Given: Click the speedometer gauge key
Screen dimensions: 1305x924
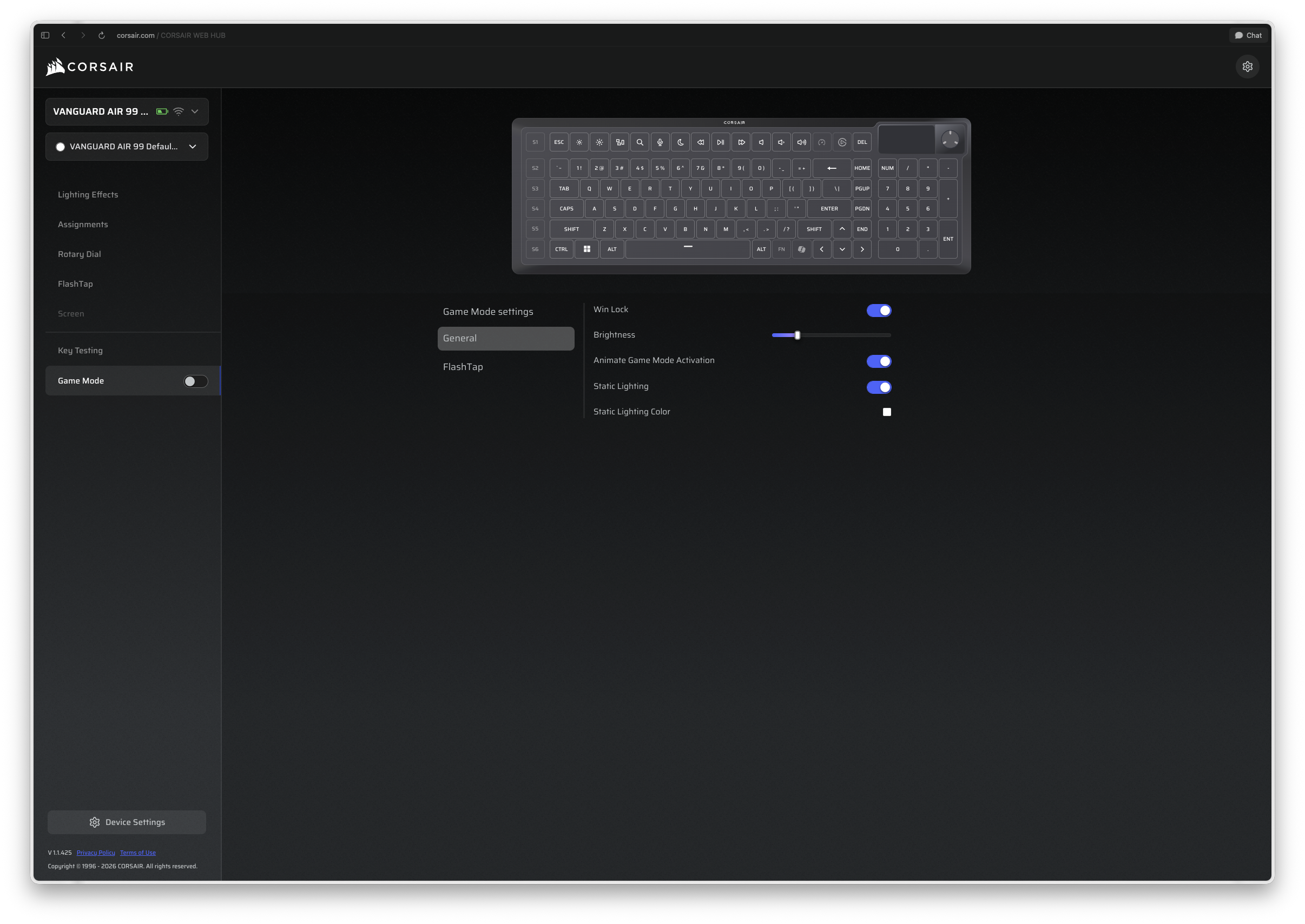Looking at the screenshot, I should tap(821, 142).
